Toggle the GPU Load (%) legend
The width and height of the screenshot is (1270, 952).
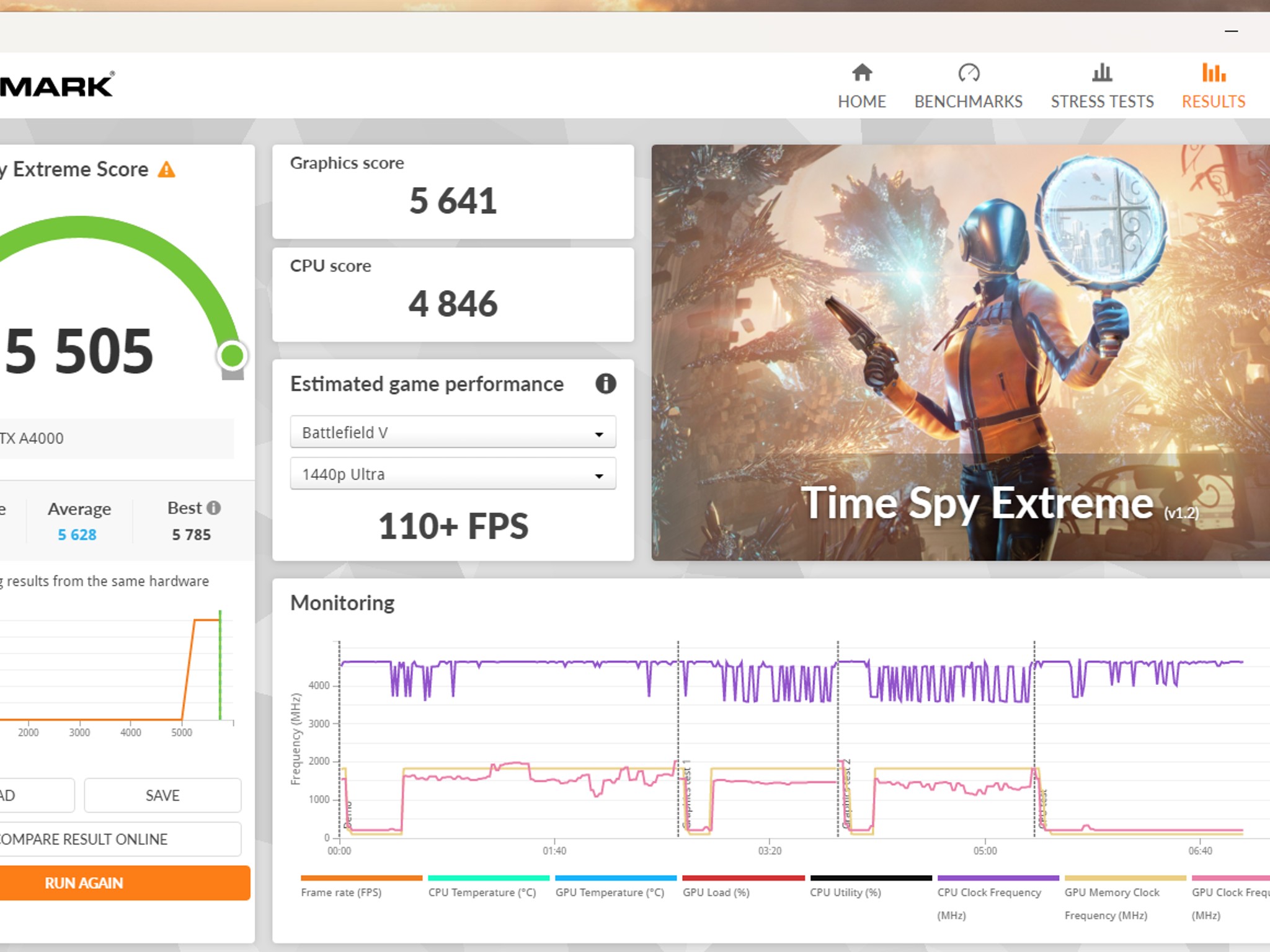[743, 887]
